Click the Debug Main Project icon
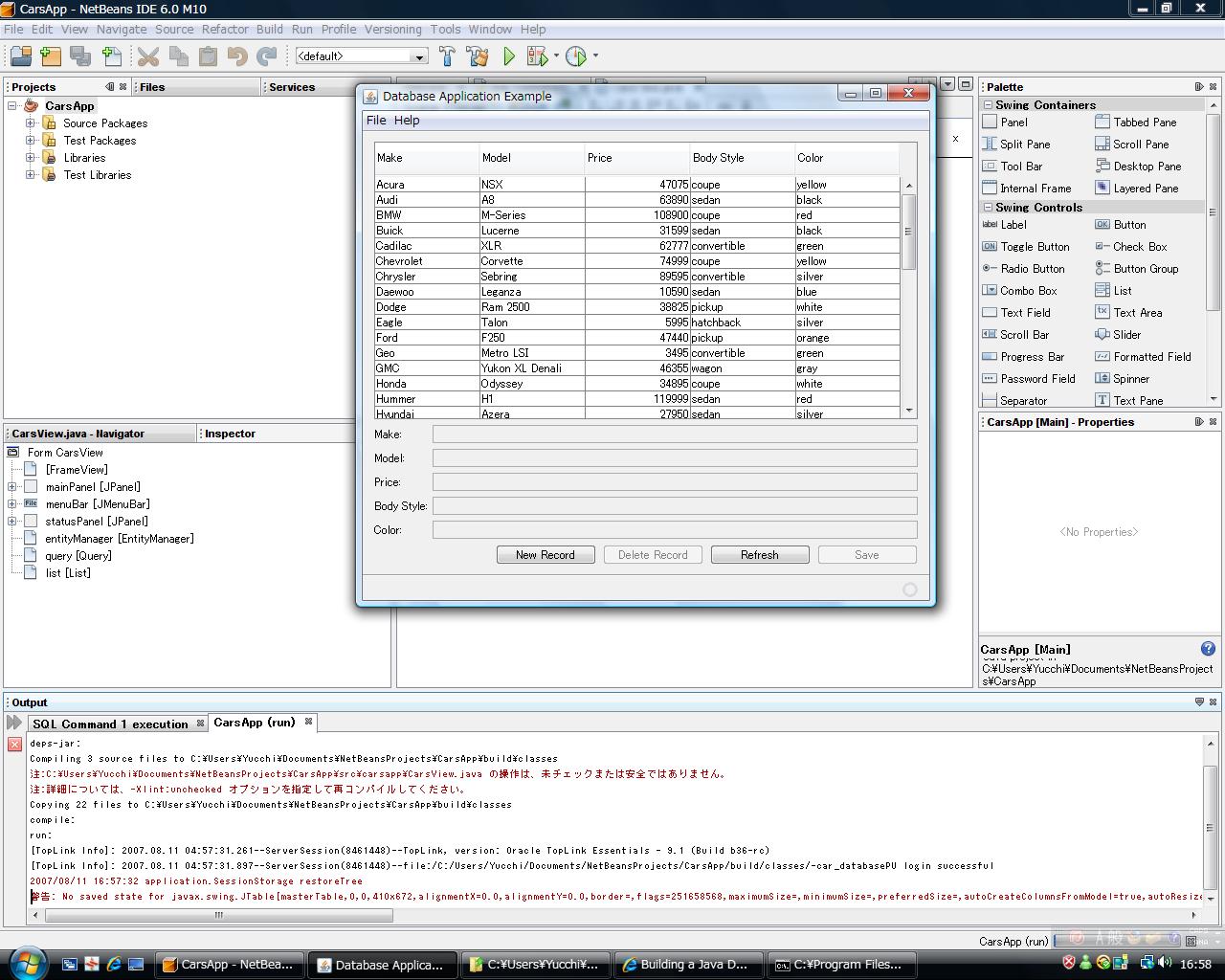Screen dimensions: 1225x980 [537, 56]
